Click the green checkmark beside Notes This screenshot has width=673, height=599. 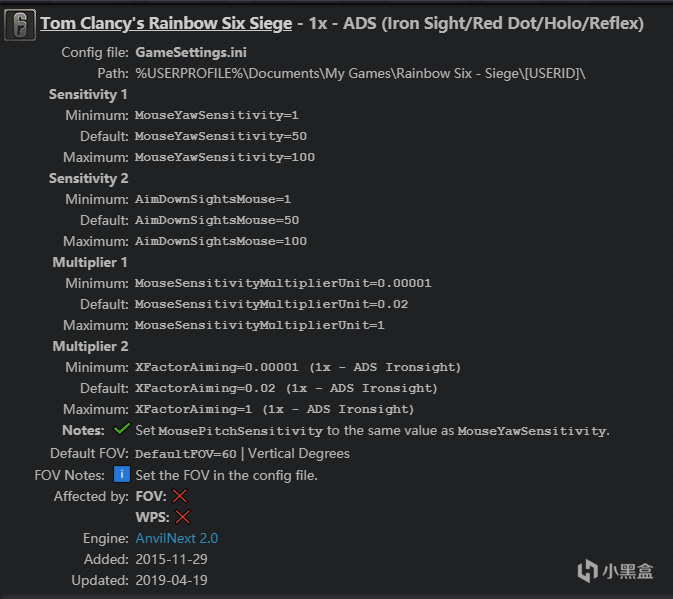coord(122,429)
